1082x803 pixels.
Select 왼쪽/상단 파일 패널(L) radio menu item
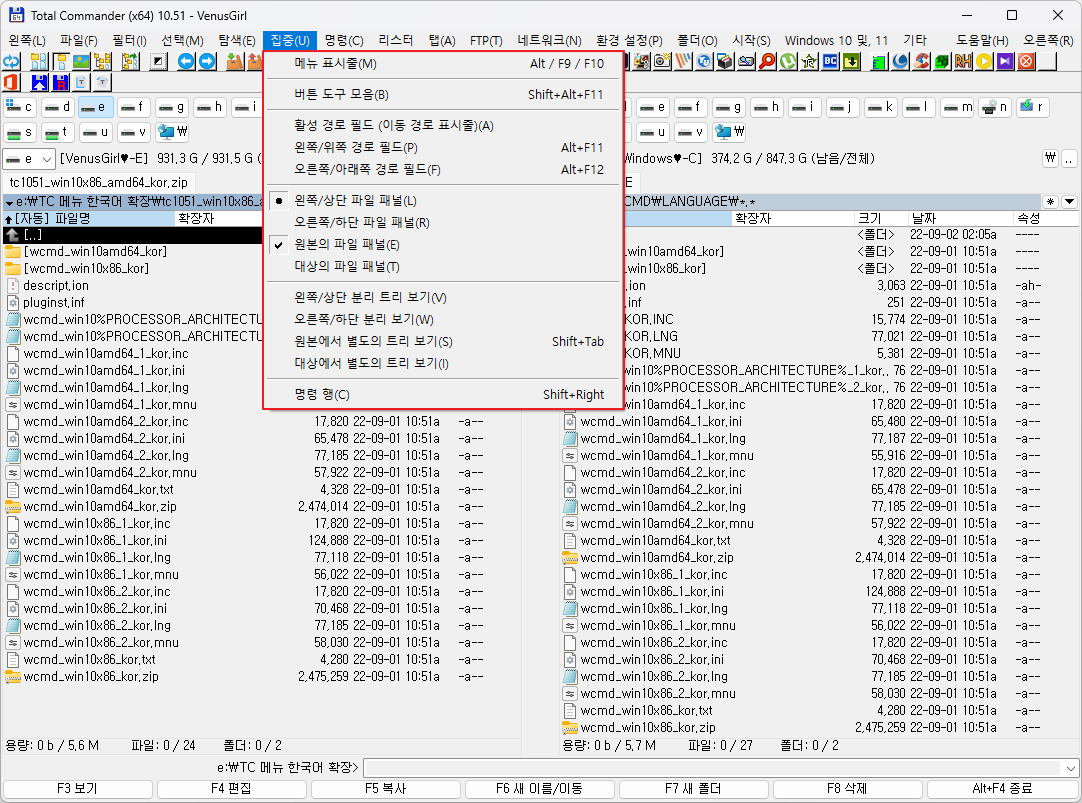click(x=444, y=201)
